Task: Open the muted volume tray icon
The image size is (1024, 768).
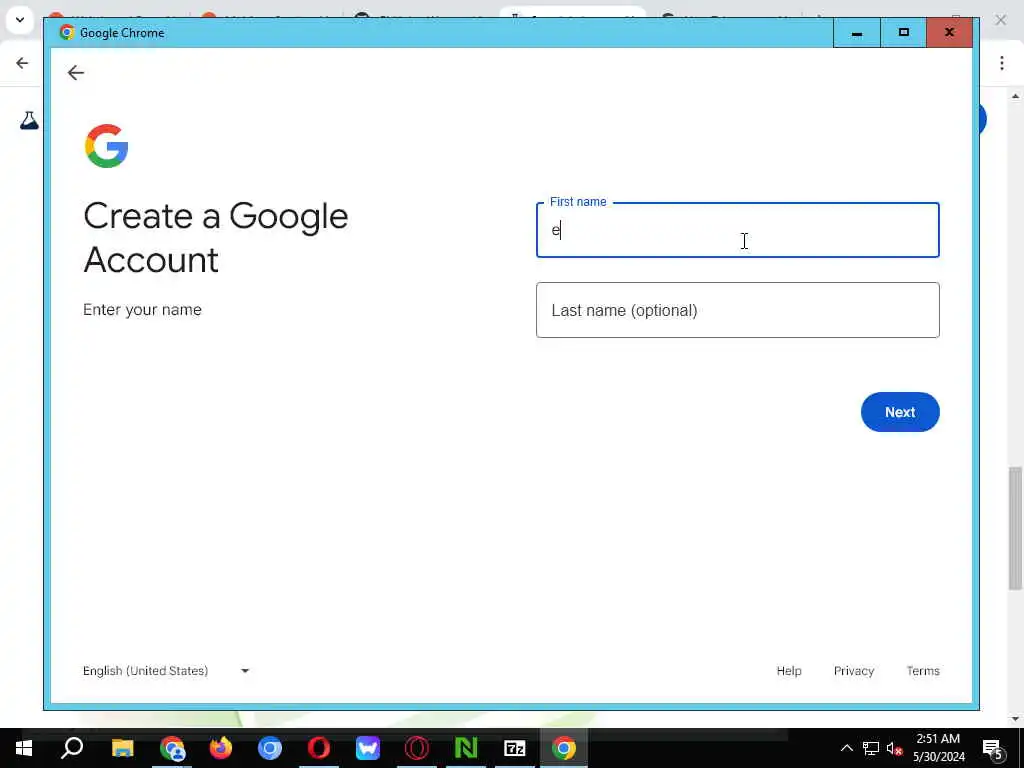Action: point(895,748)
